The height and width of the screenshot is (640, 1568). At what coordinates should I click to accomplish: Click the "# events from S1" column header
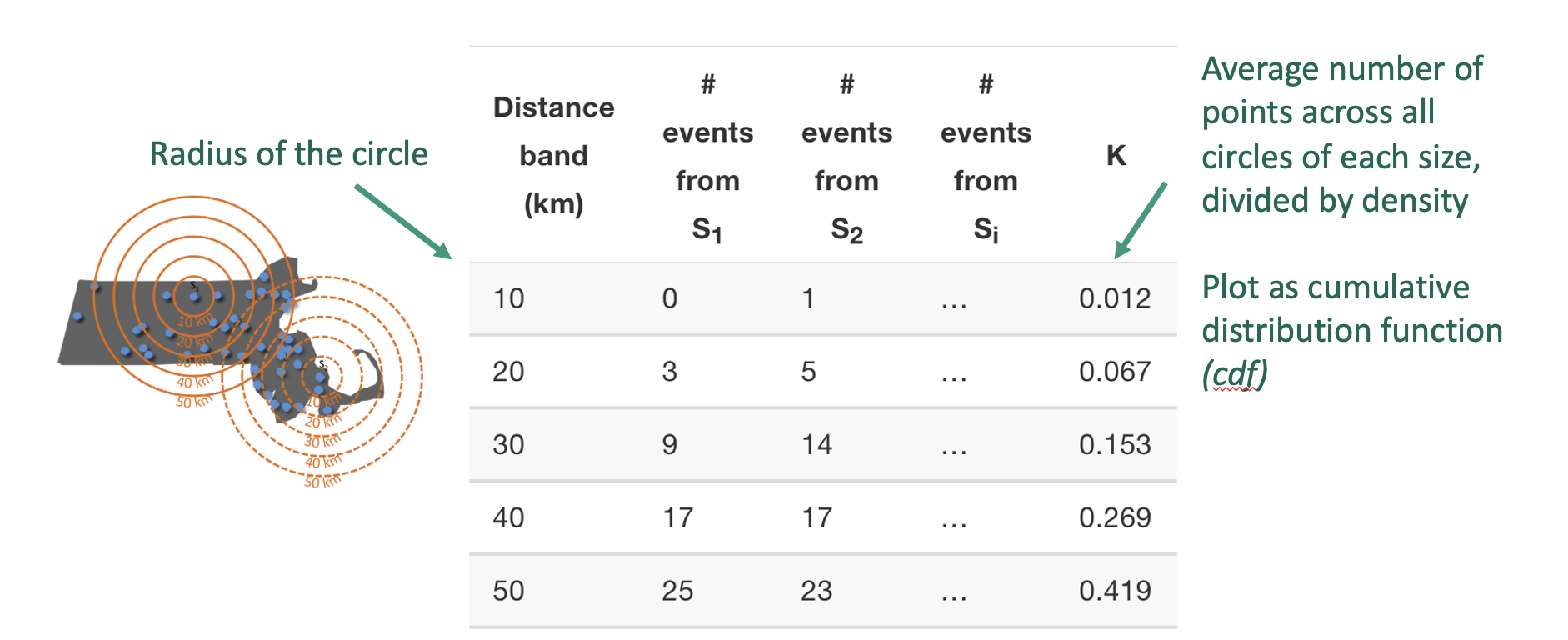point(707,156)
